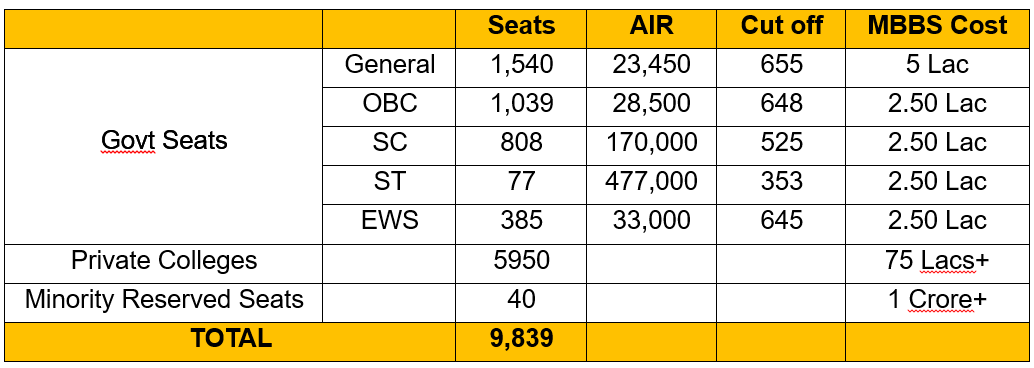Click the 1 Crore+ cost cell
Screen dimensions: 1034x368
[x=936, y=299]
